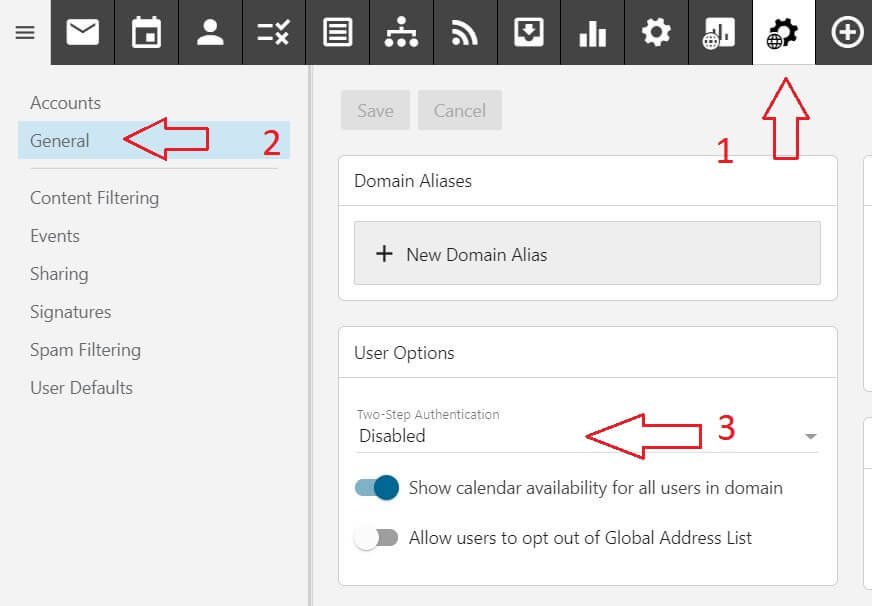Open Sharing in the sidebar
The height and width of the screenshot is (606, 872).
[59, 274]
